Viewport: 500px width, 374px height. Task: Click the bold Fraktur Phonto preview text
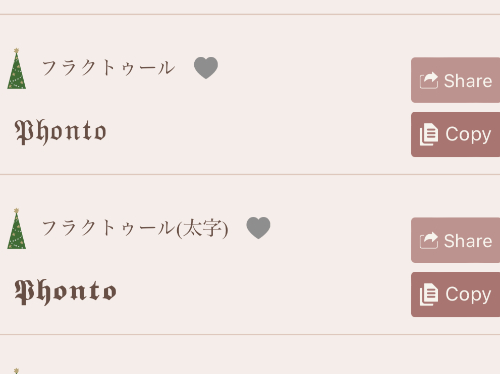click(x=66, y=292)
